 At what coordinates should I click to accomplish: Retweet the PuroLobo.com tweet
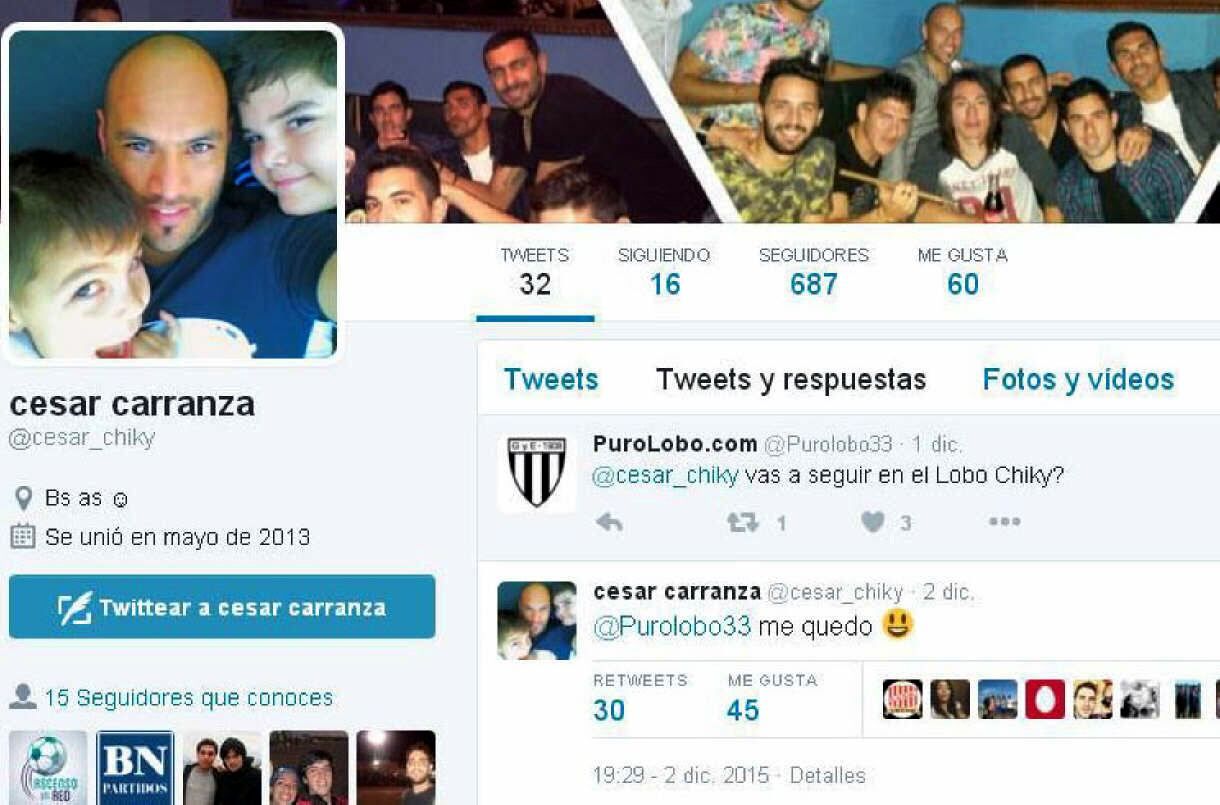[742, 522]
